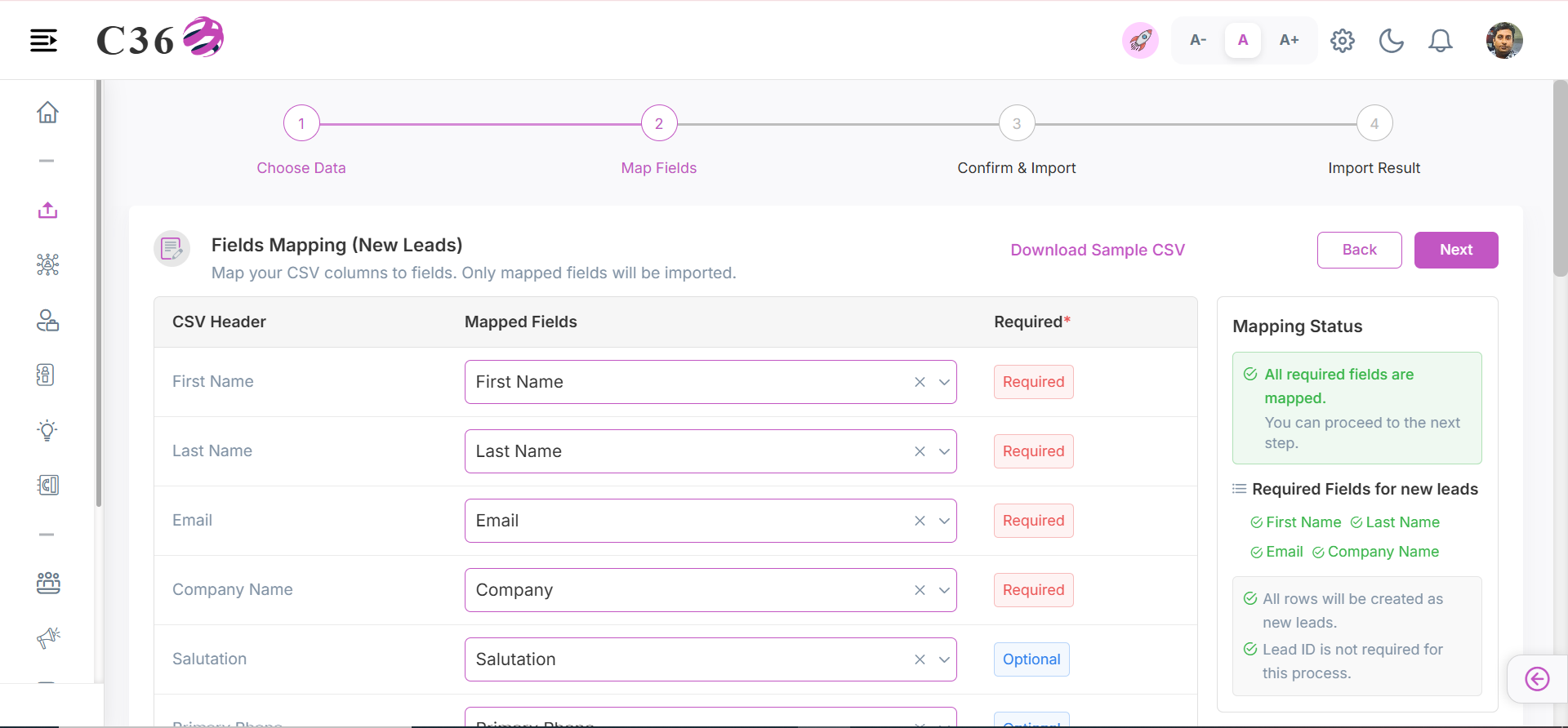Open the notifications bell
This screenshot has width=1568, height=728.
[1440, 40]
